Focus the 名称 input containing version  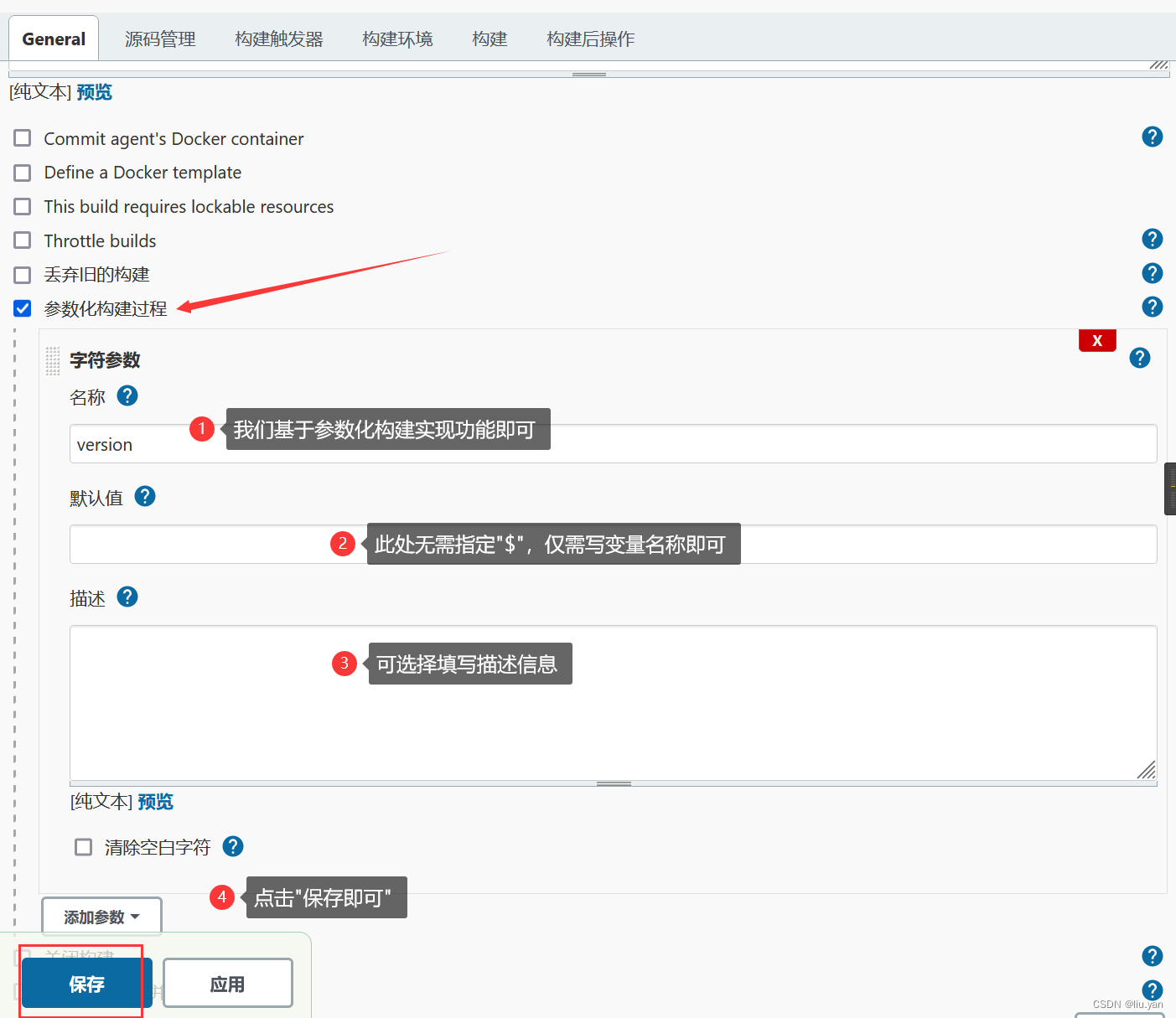click(614, 444)
